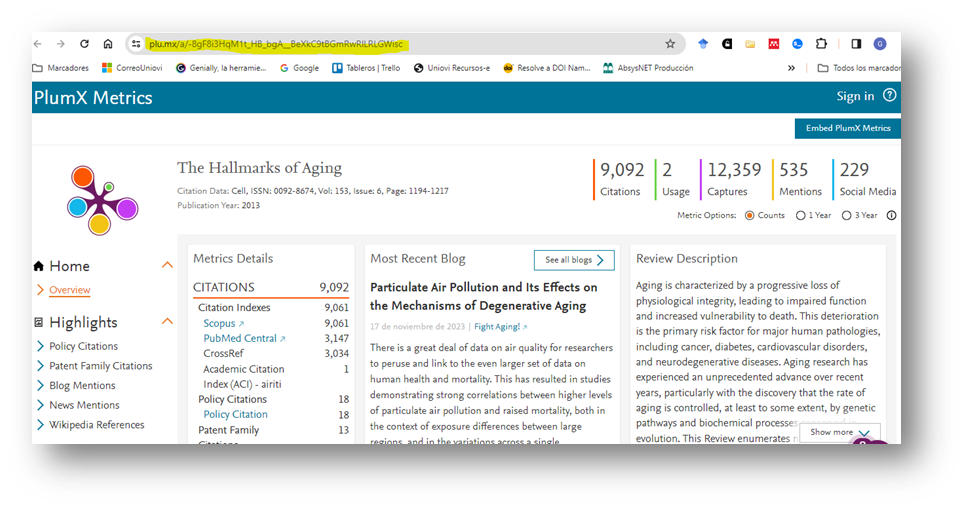This screenshot has width=966, height=509.
Task: Click the PlumX print logo graphic
Action: (x=102, y=199)
